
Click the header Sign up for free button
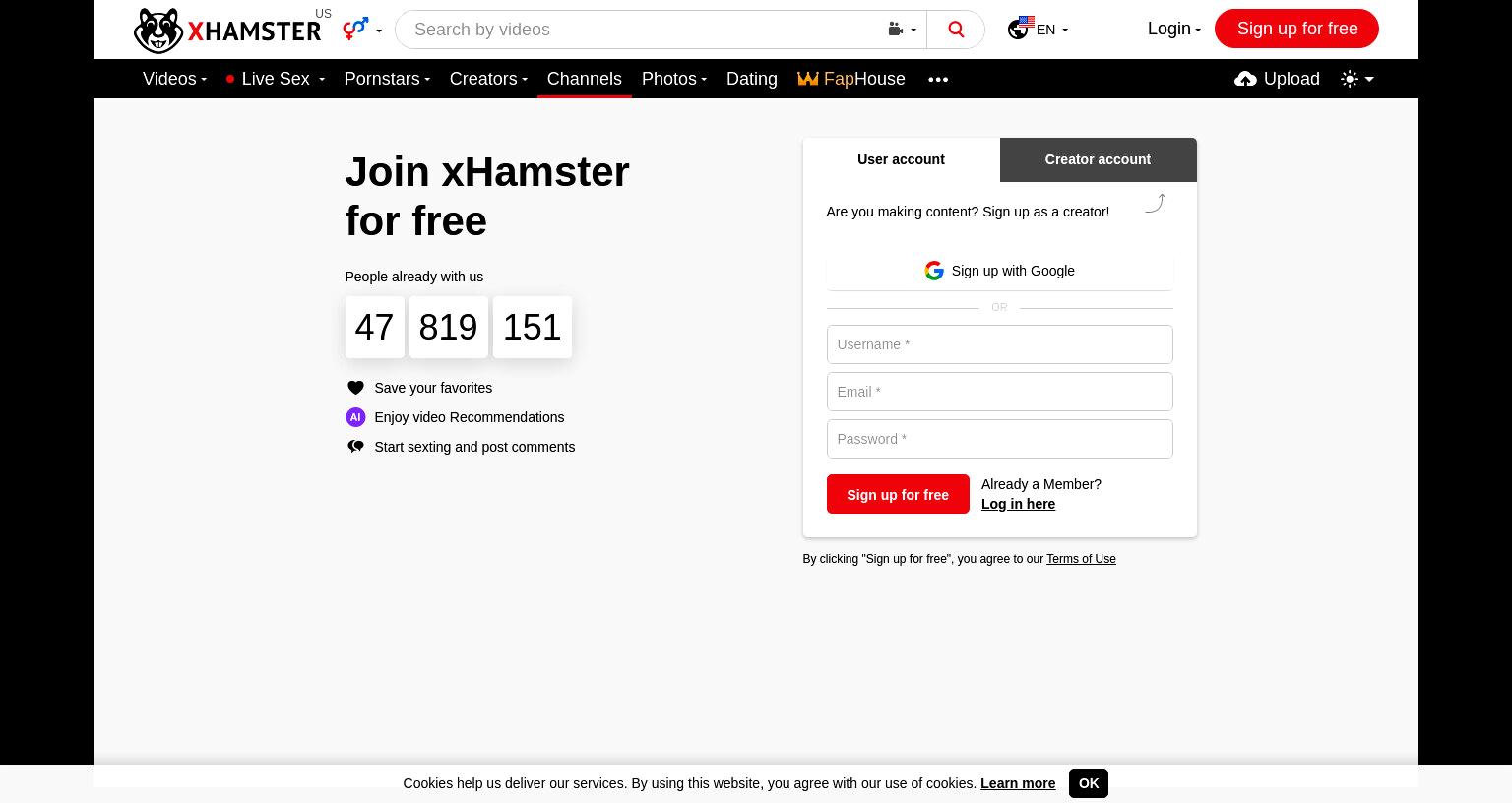tap(1296, 29)
